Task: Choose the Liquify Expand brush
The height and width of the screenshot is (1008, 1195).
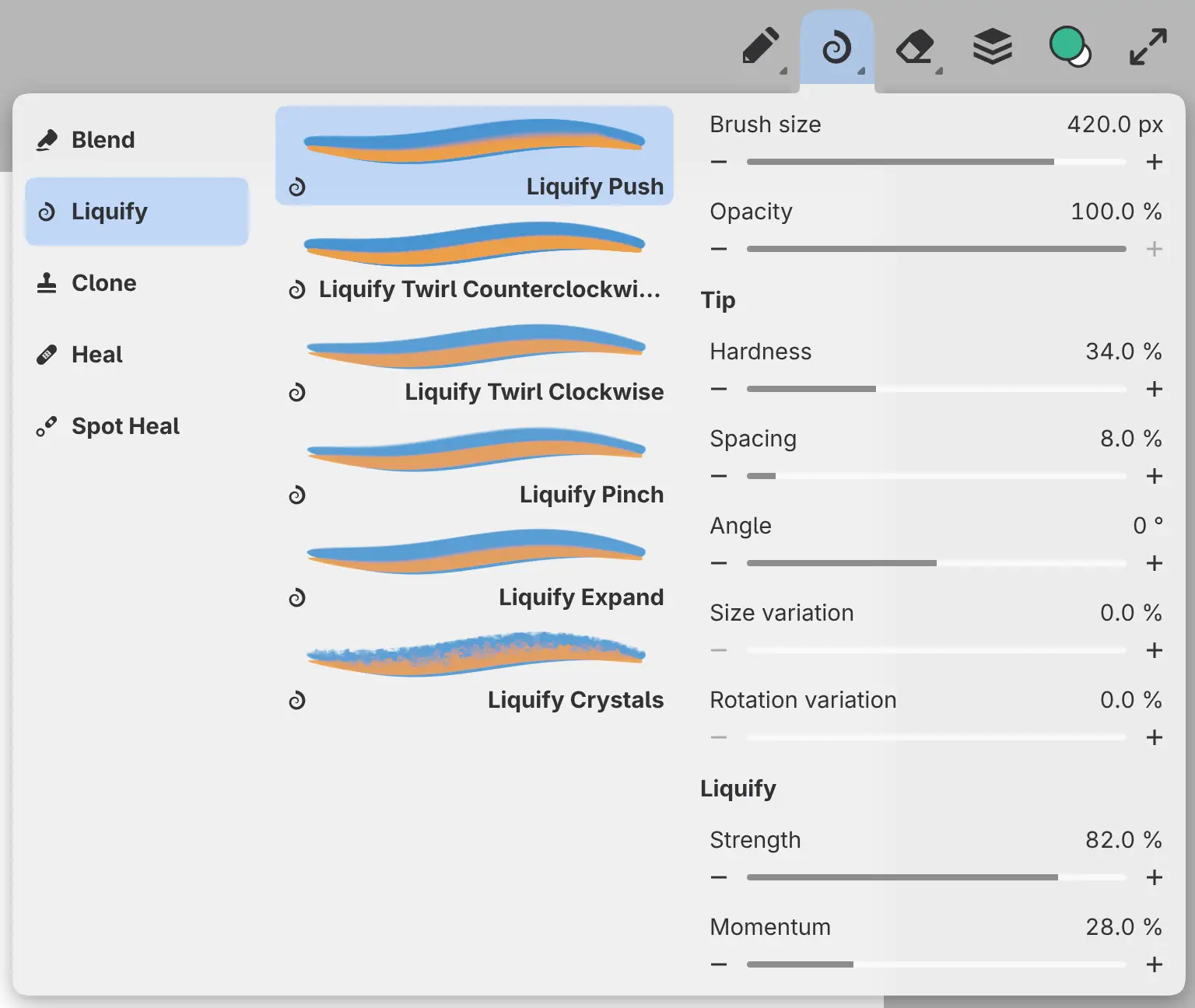Action: click(475, 566)
